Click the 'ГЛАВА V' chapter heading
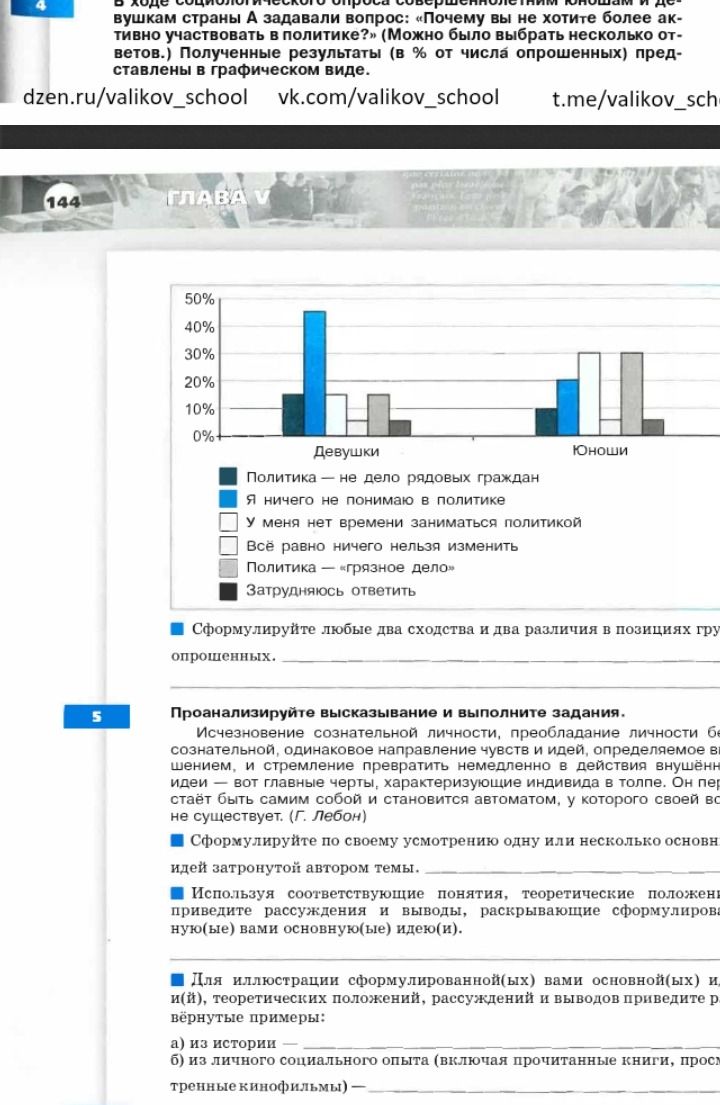The width and height of the screenshot is (720, 1105). click(x=218, y=198)
